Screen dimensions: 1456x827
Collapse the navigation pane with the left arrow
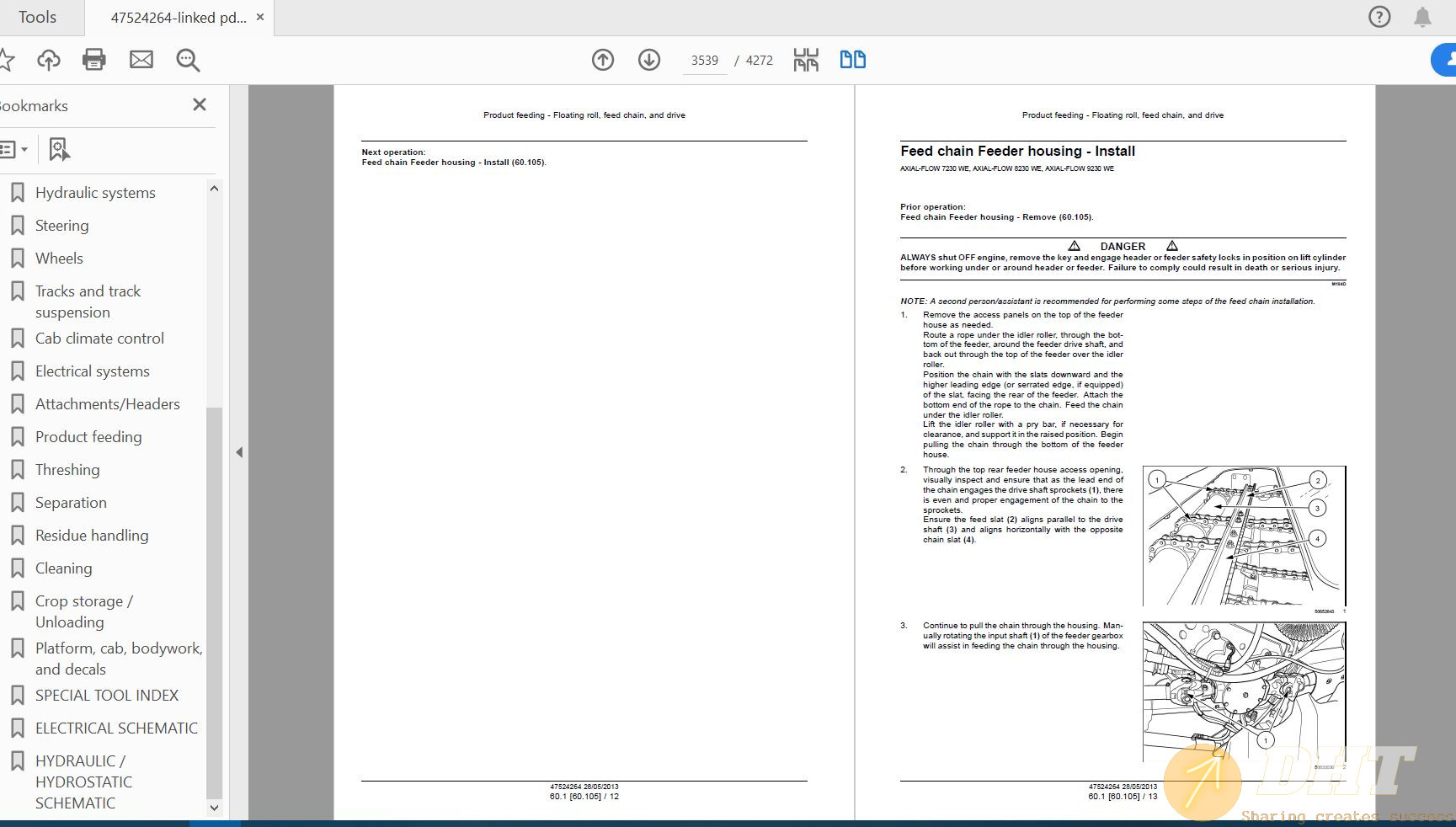coord(239,452)
